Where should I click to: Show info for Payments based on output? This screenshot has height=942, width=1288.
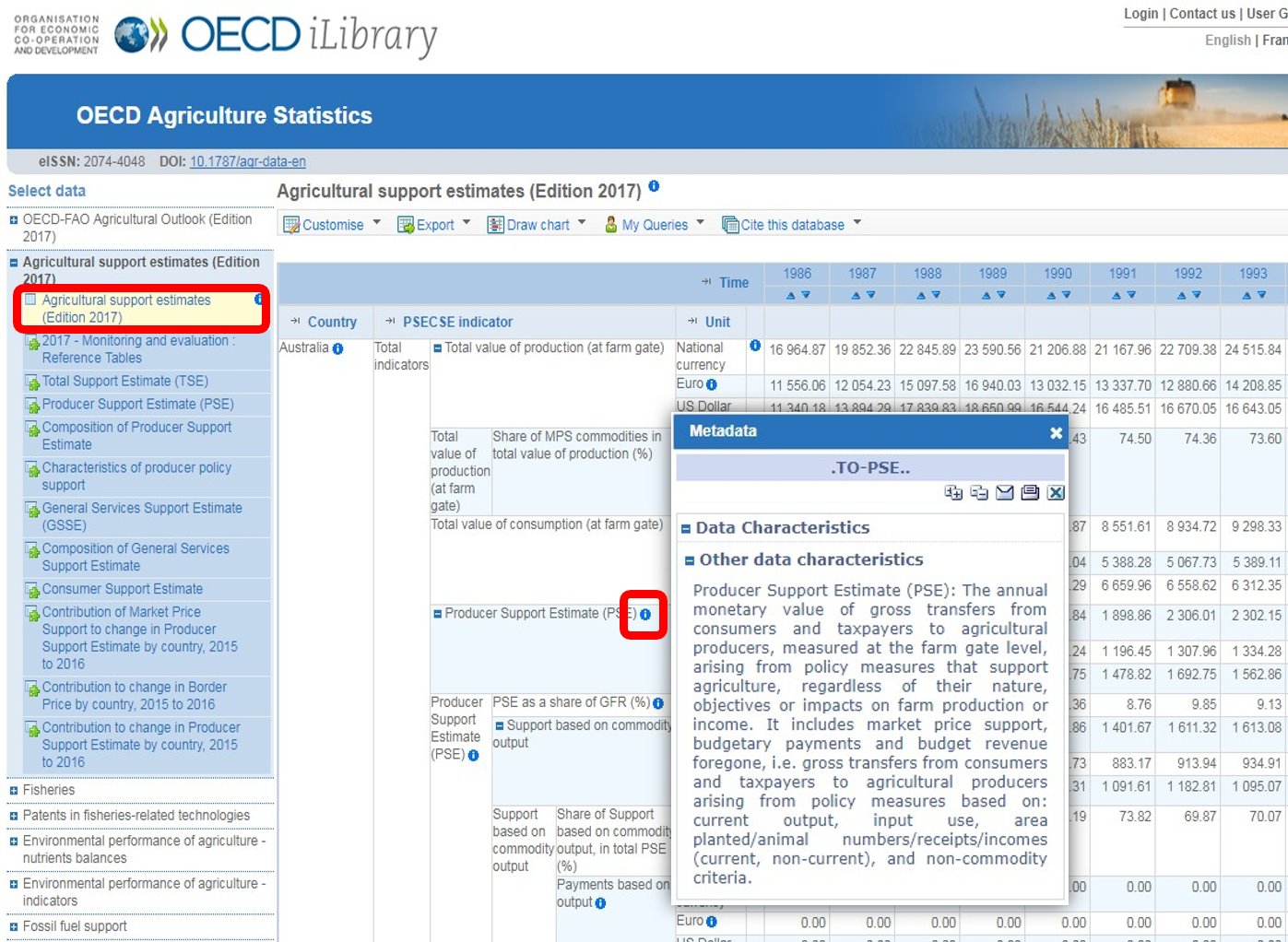pos(600,903)
